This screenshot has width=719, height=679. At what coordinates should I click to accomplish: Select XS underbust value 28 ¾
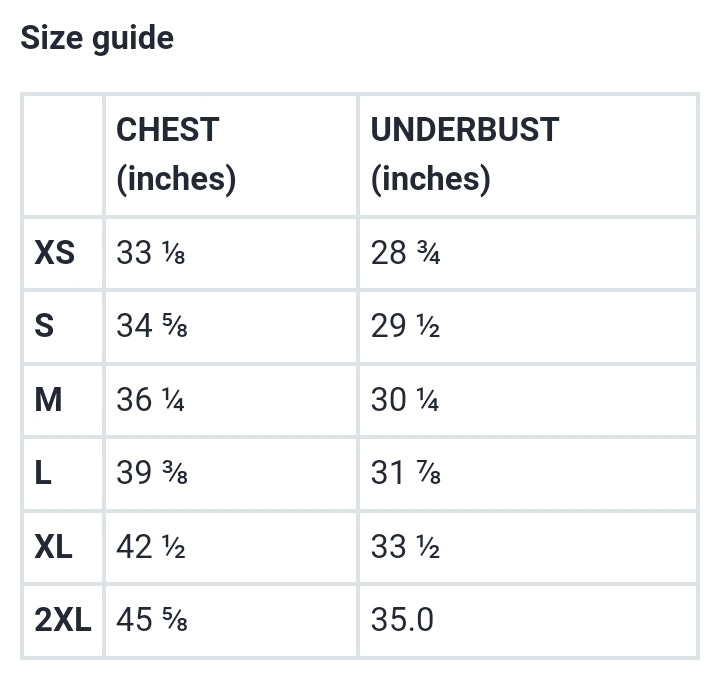tap(406, 253)
